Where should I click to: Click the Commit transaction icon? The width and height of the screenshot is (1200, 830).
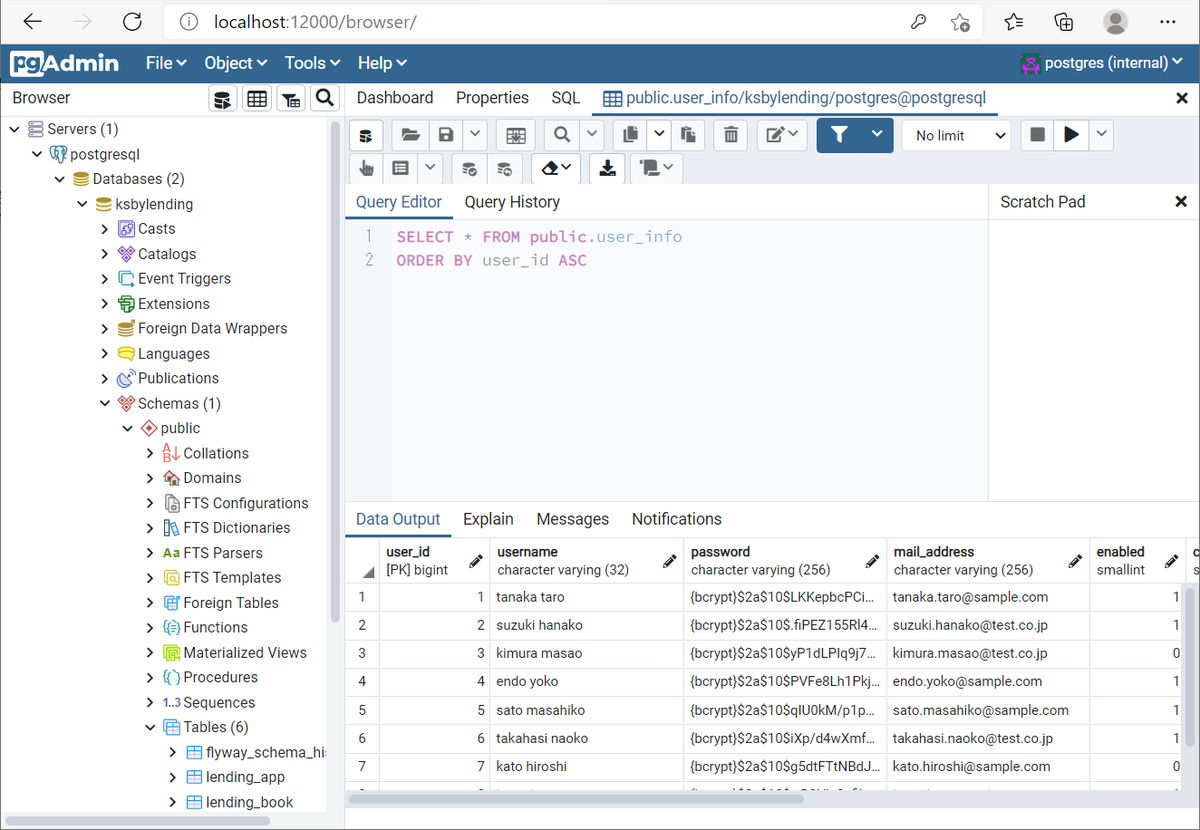click(469, 168)
